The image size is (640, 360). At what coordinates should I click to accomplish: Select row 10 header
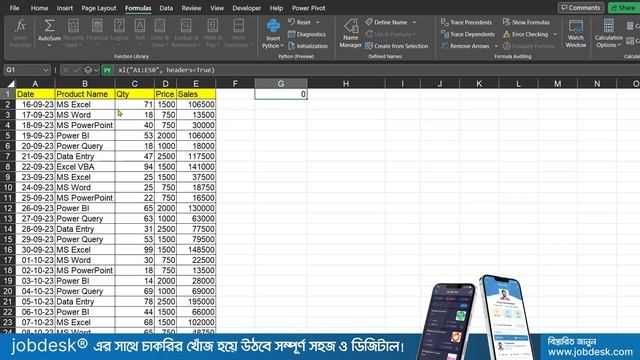[x=8, y=187]
